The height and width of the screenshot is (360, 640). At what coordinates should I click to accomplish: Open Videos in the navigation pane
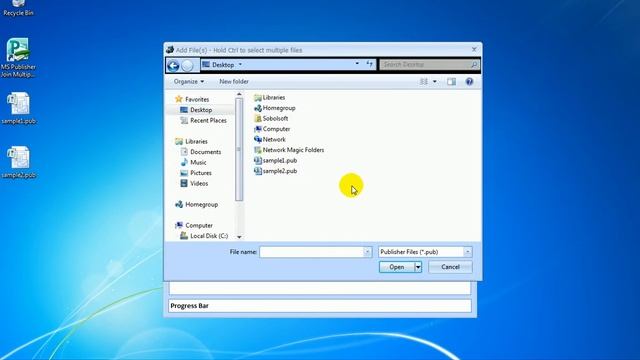194,184
